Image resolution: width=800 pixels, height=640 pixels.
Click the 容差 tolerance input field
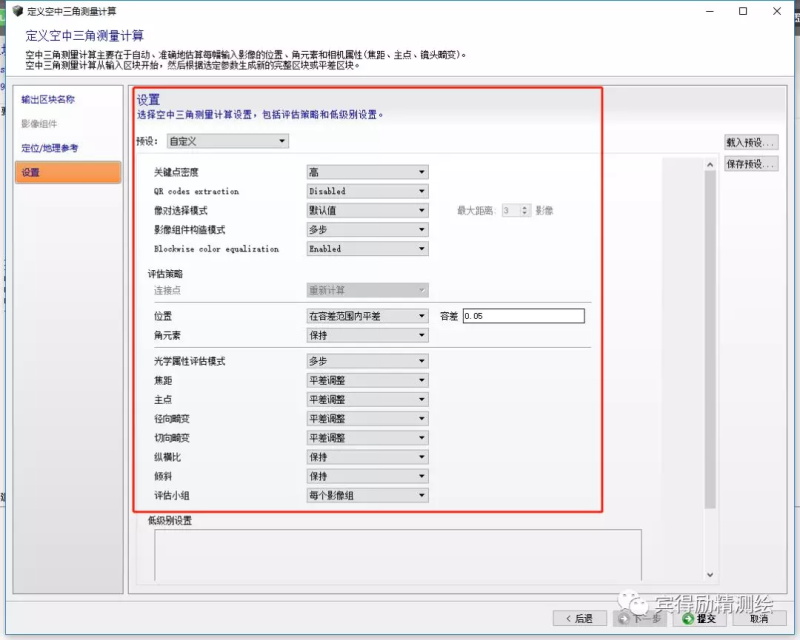click(x=521, y=316)
